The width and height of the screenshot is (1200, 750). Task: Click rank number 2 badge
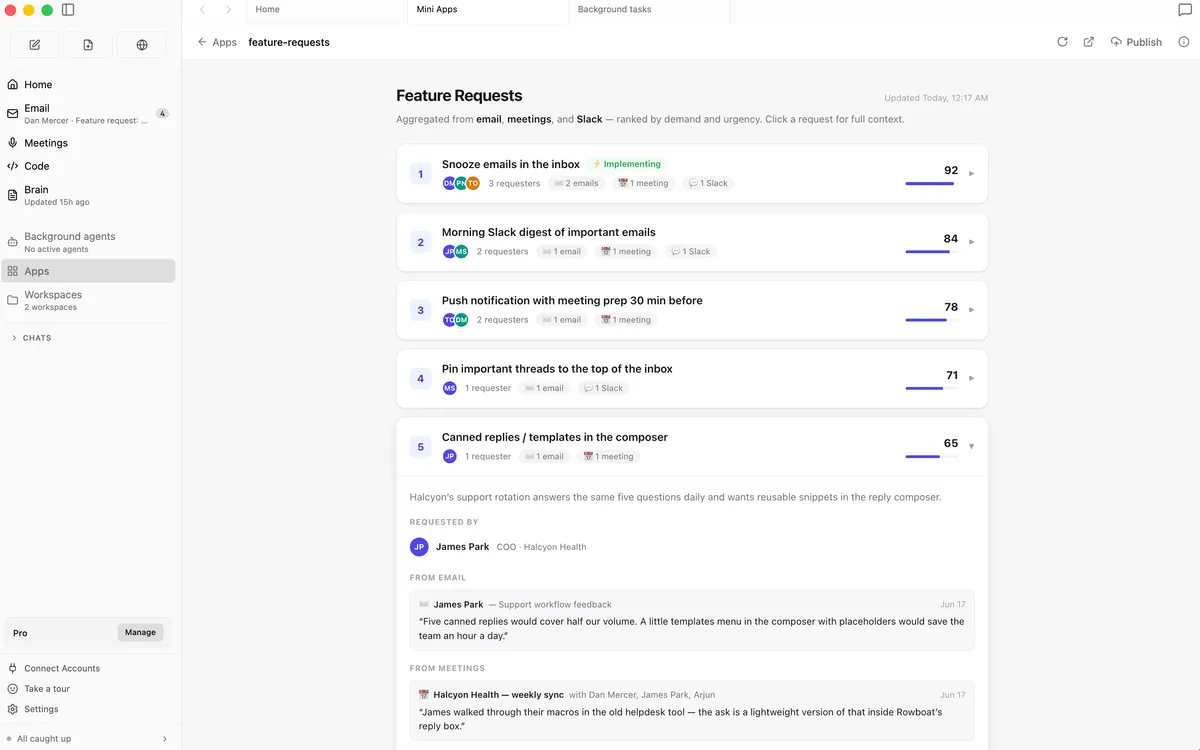[420, 242]
